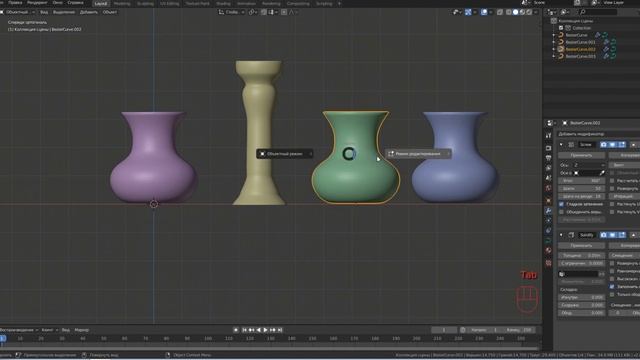Collapse the Solidify modifier panel
640x360 pixels.
click(561, 235)
